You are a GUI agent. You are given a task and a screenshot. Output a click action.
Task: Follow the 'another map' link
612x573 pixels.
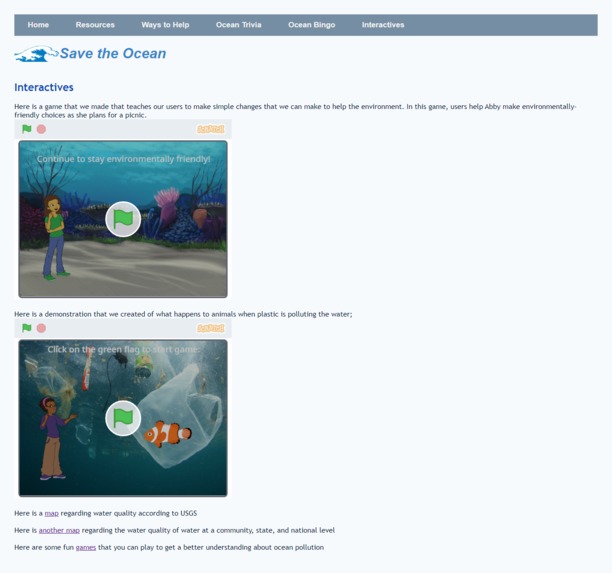59,530
